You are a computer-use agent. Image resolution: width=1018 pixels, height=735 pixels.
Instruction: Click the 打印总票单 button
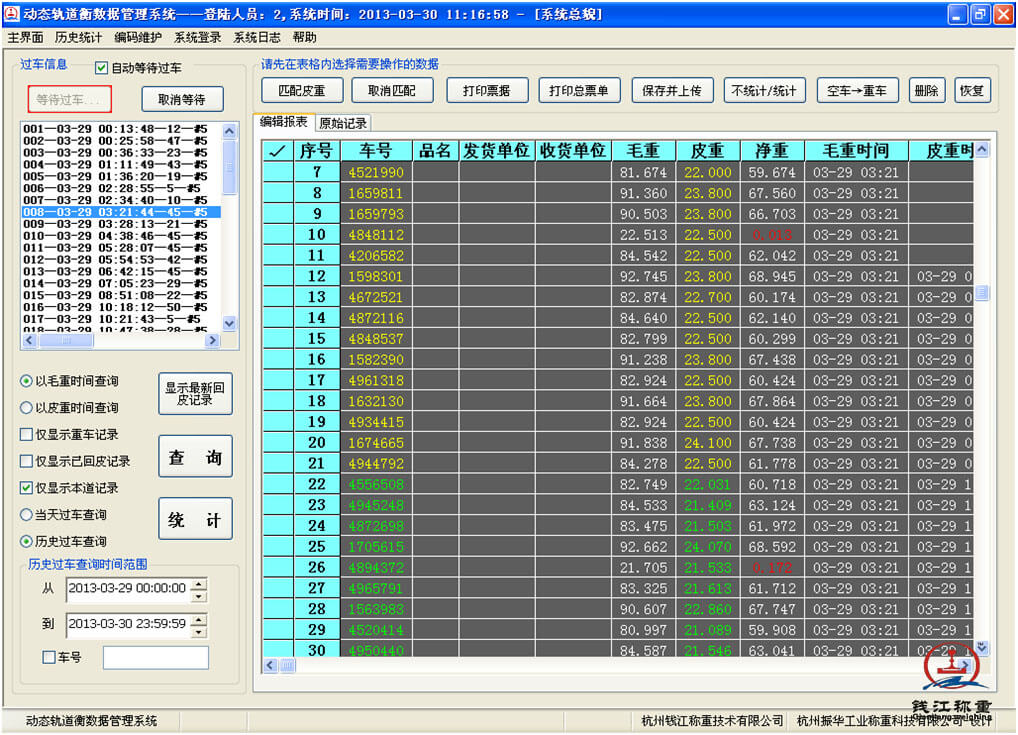[x=579, y=91]
